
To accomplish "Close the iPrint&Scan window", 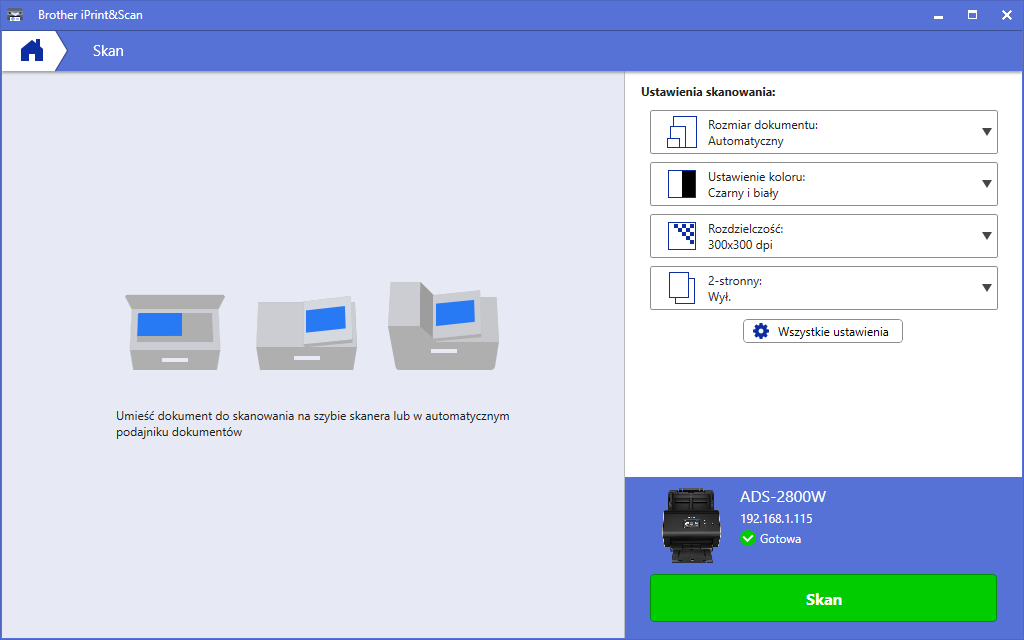I will pyautogui.click(x=1006, y=15).
